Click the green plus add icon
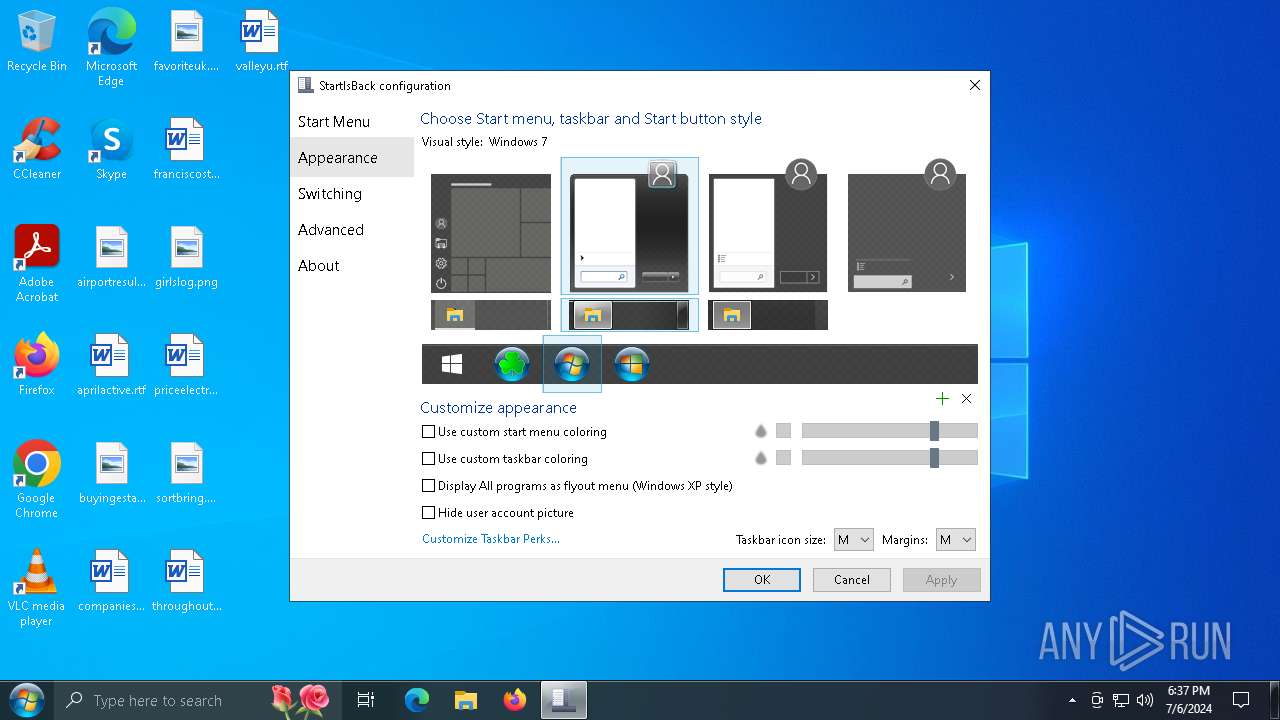The height and width of the screenshot is (720, 1280). (942, 399)
